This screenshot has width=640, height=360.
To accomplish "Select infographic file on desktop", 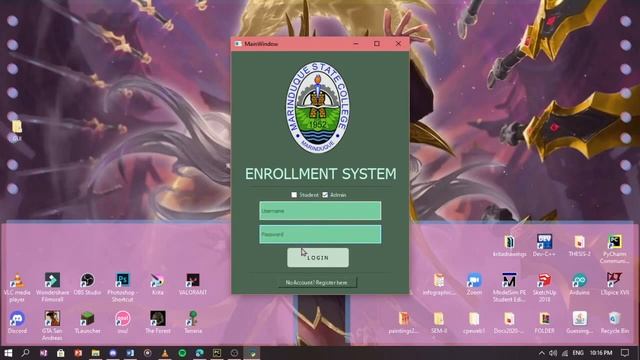I will tap(439, 284).
